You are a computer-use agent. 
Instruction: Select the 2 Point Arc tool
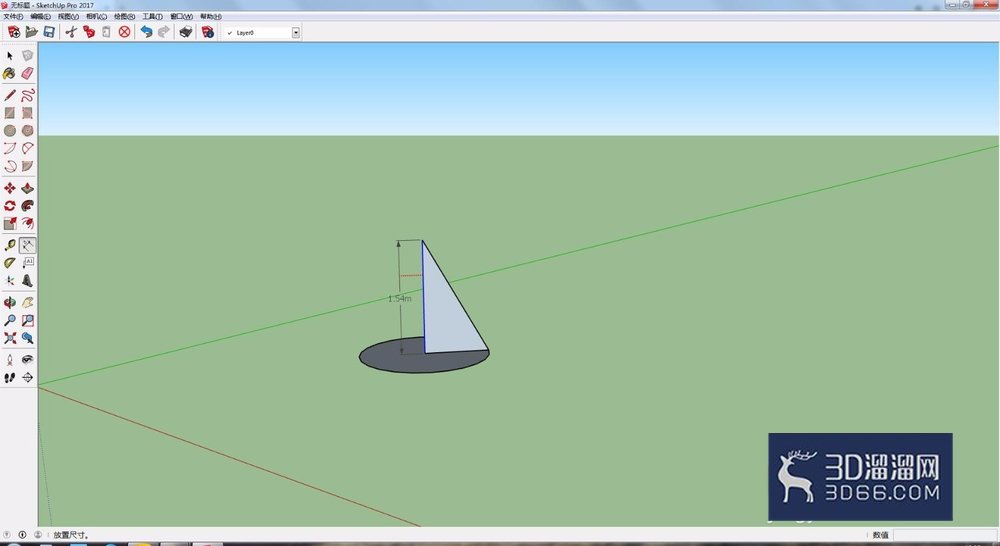pyautogui.click(x=27, y=149)
